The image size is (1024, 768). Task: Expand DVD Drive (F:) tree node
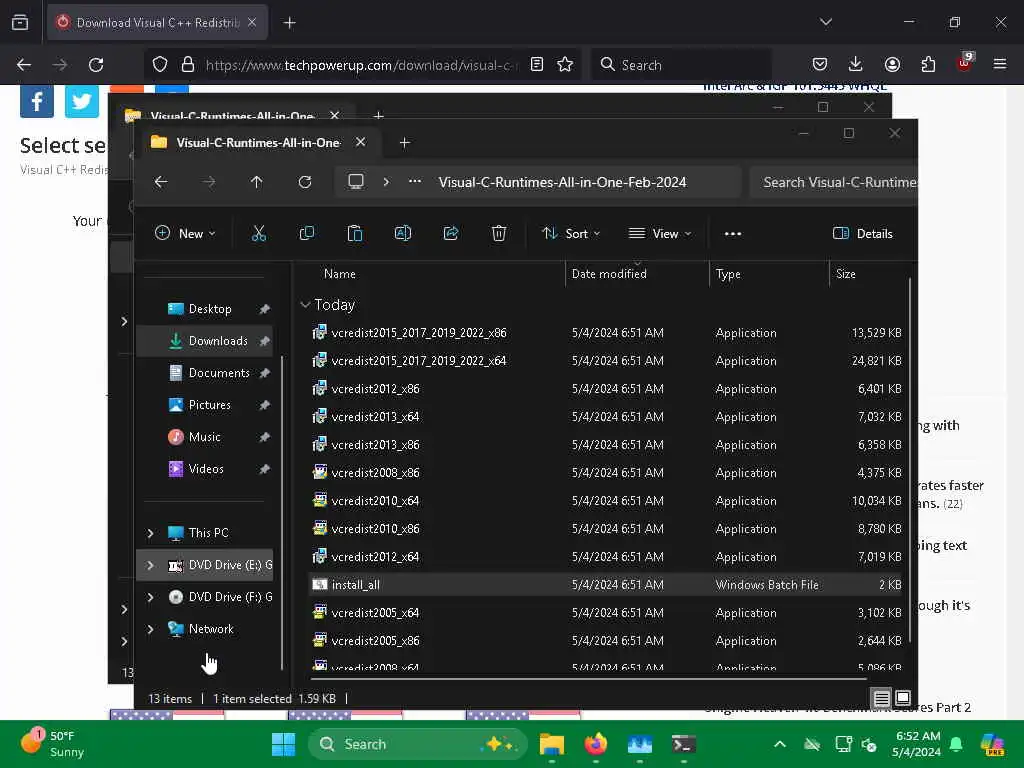pyautogui.click(x=150, y=597)
